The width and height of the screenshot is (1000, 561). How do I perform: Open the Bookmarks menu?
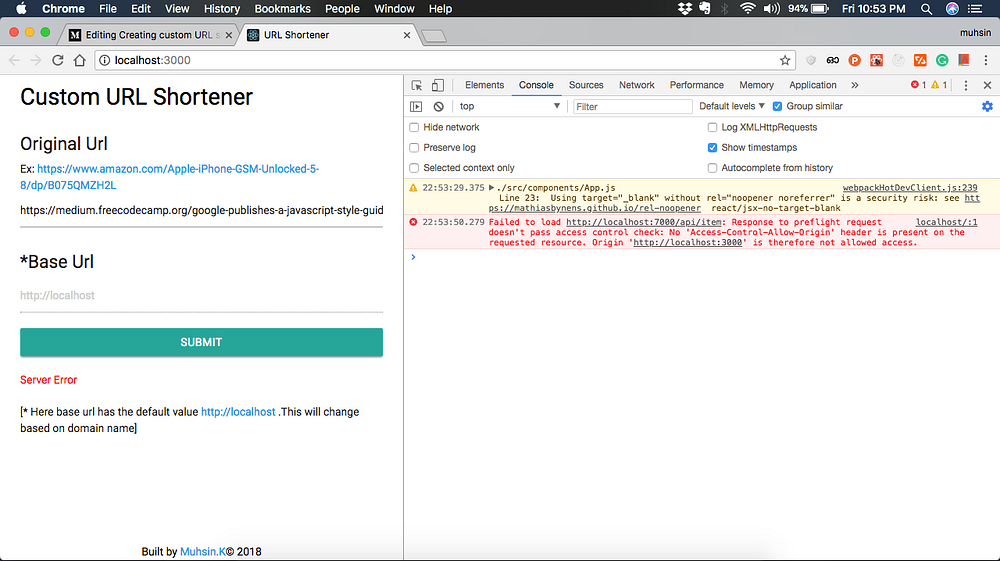283,8
